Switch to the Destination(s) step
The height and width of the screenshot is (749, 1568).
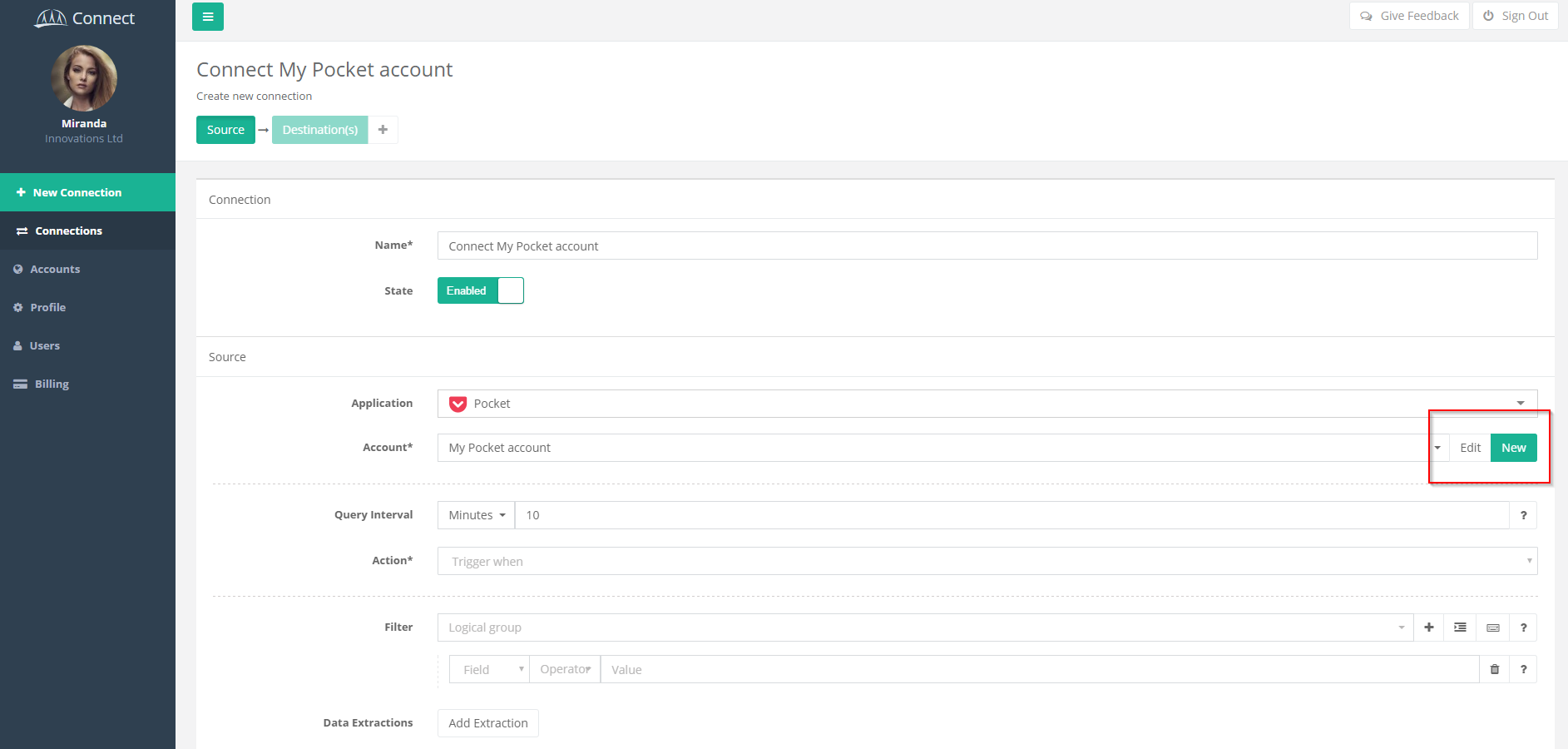(319, 130)
